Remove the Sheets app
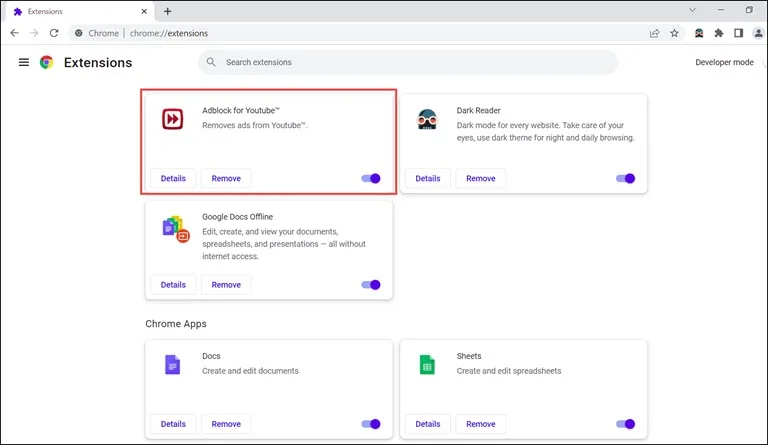The width and height of the screenshot is (768, 445). [x=480, y=424]
